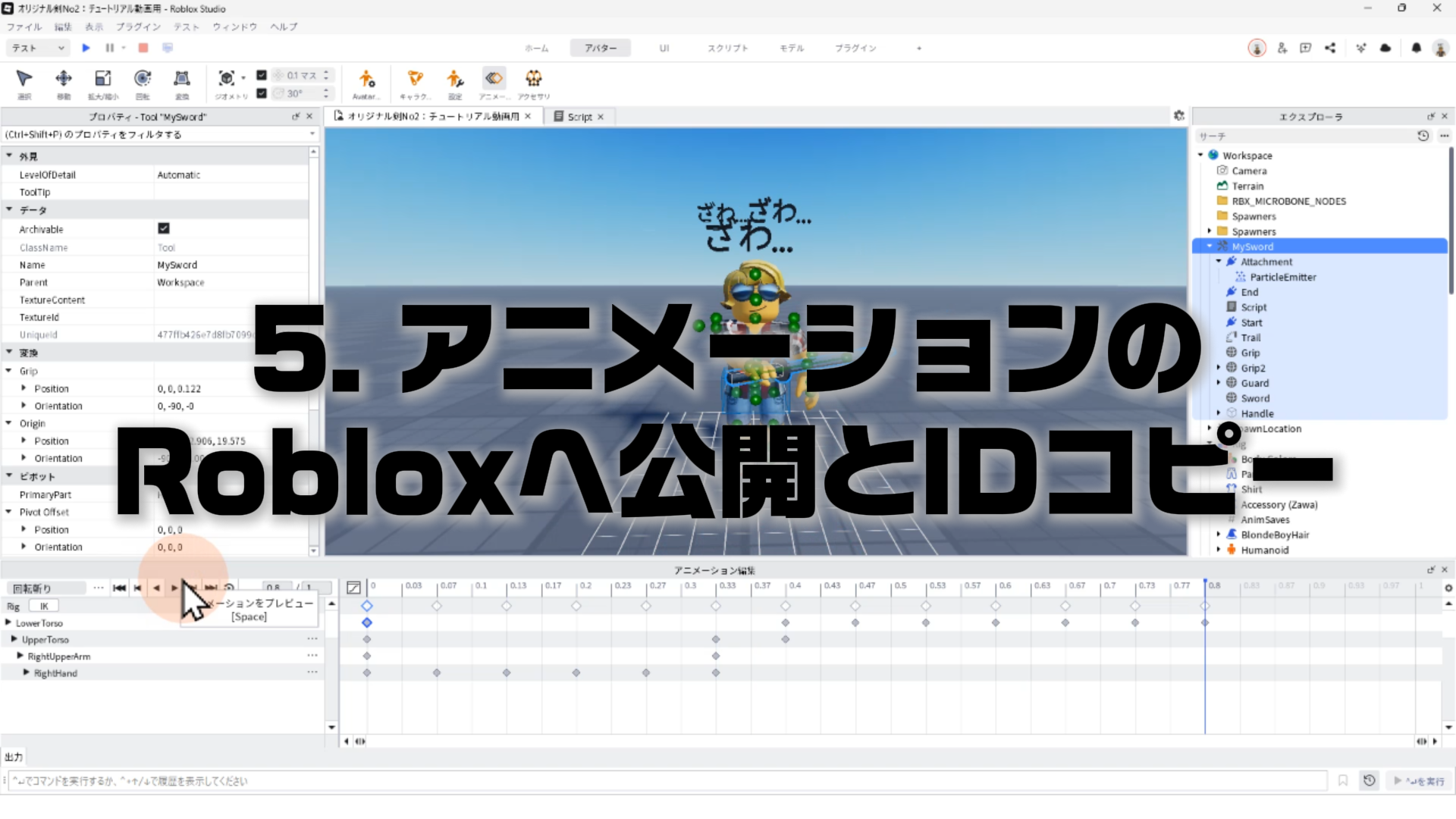Select the Move (移動) tool

click(x=64, y=79)
